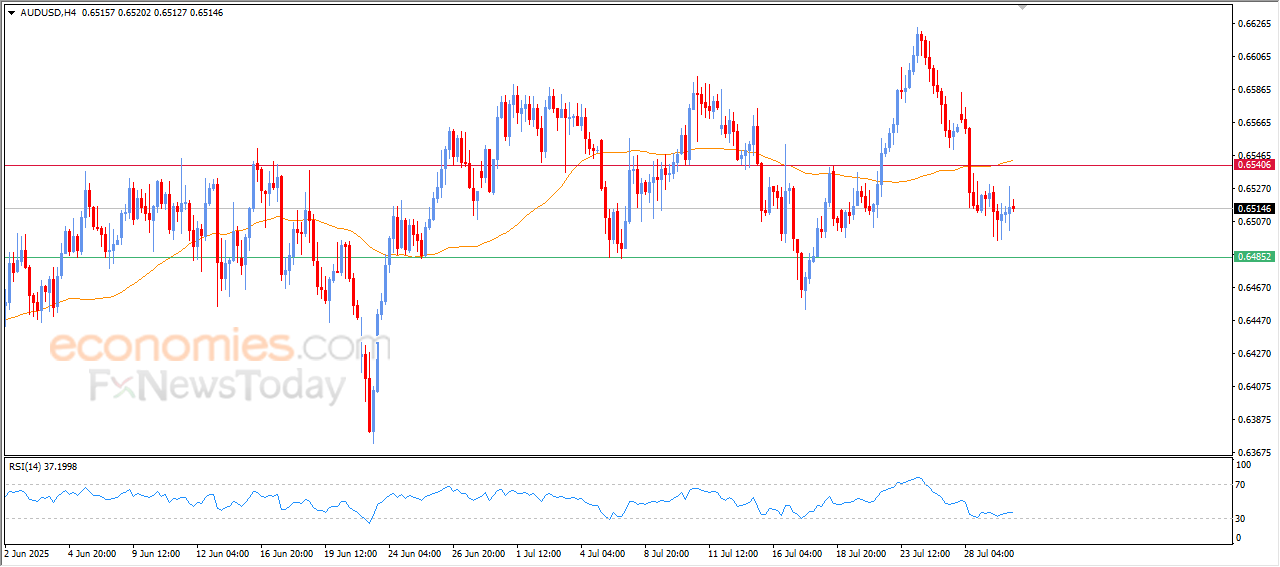Click the RSI scale value 100
This screenshot has width=1280, height=567.
[x=1245, y=466]
